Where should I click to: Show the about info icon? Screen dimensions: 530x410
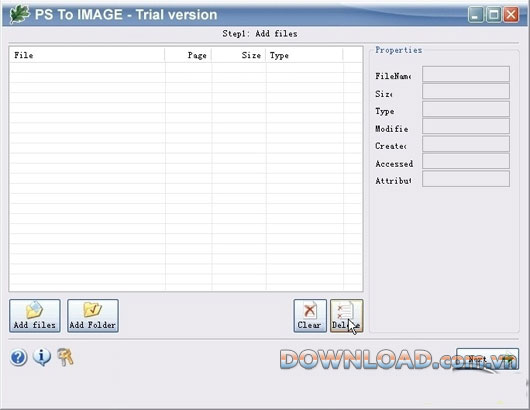click(x=42, y=357)
